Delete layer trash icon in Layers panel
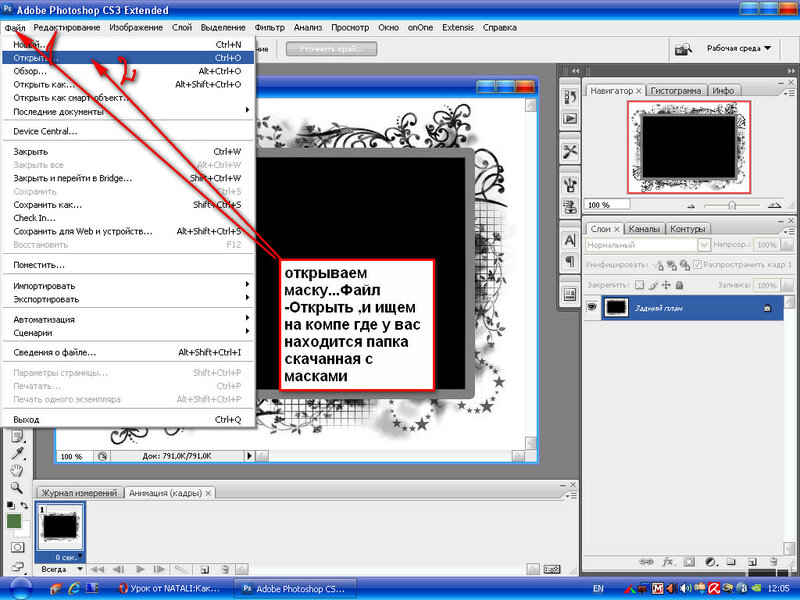 (x=773, y=561)
